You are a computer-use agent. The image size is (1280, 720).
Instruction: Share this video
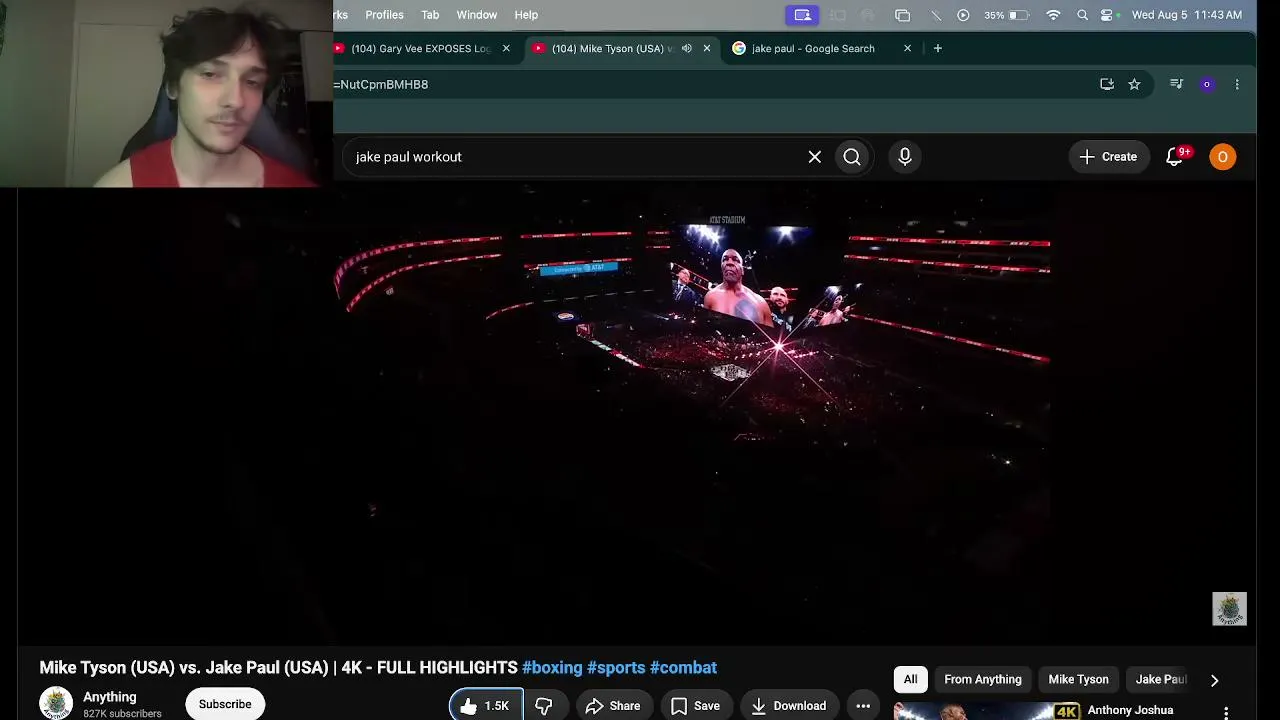point(612,706)
